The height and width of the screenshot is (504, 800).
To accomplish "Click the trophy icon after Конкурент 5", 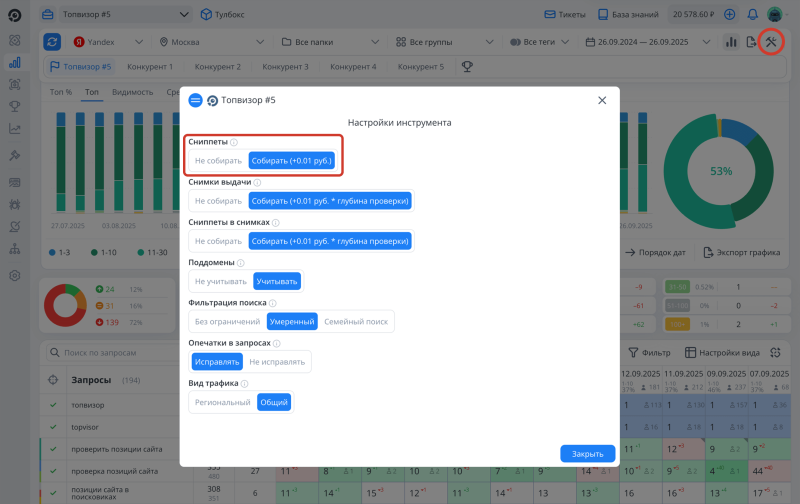I will (x=467, y=67).
